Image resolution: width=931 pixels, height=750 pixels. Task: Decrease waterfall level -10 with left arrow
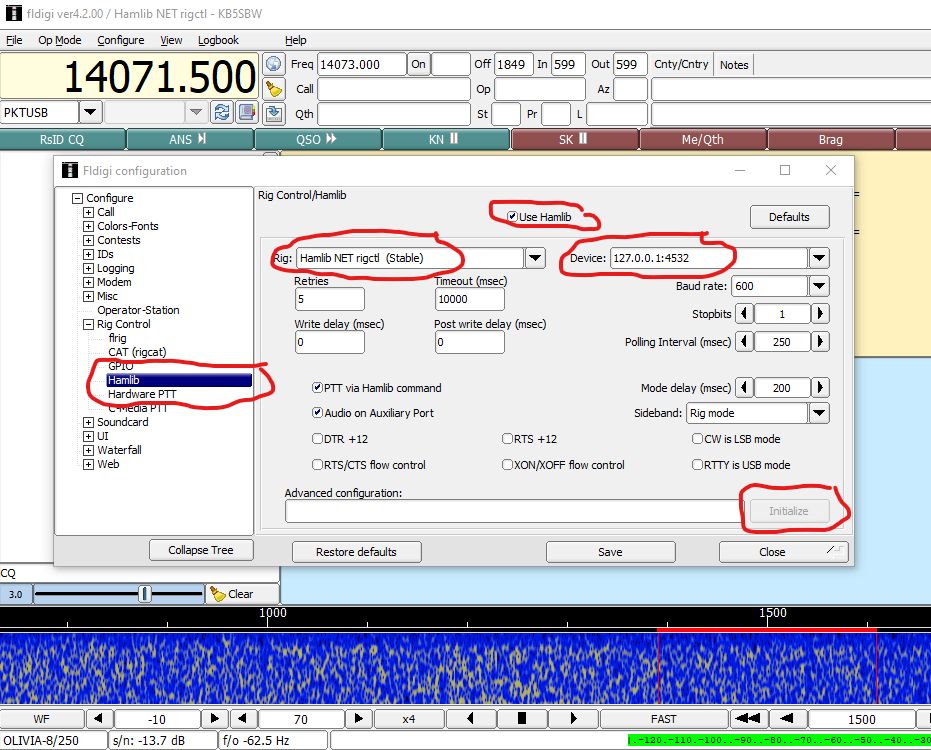tap(98, 719)
